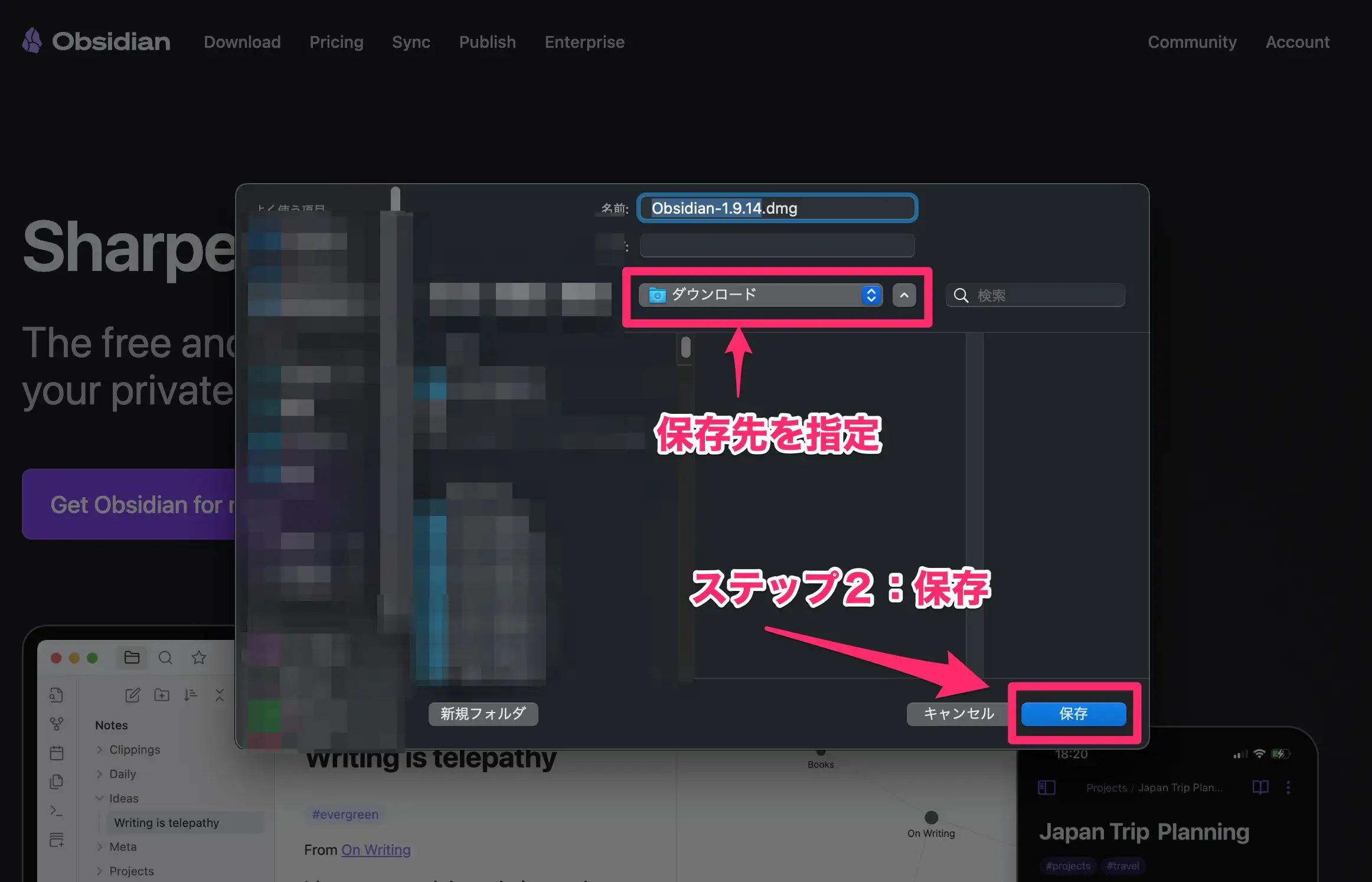Open the Account nav item
Viewport: 1372px width, 882px height.
1298,42
